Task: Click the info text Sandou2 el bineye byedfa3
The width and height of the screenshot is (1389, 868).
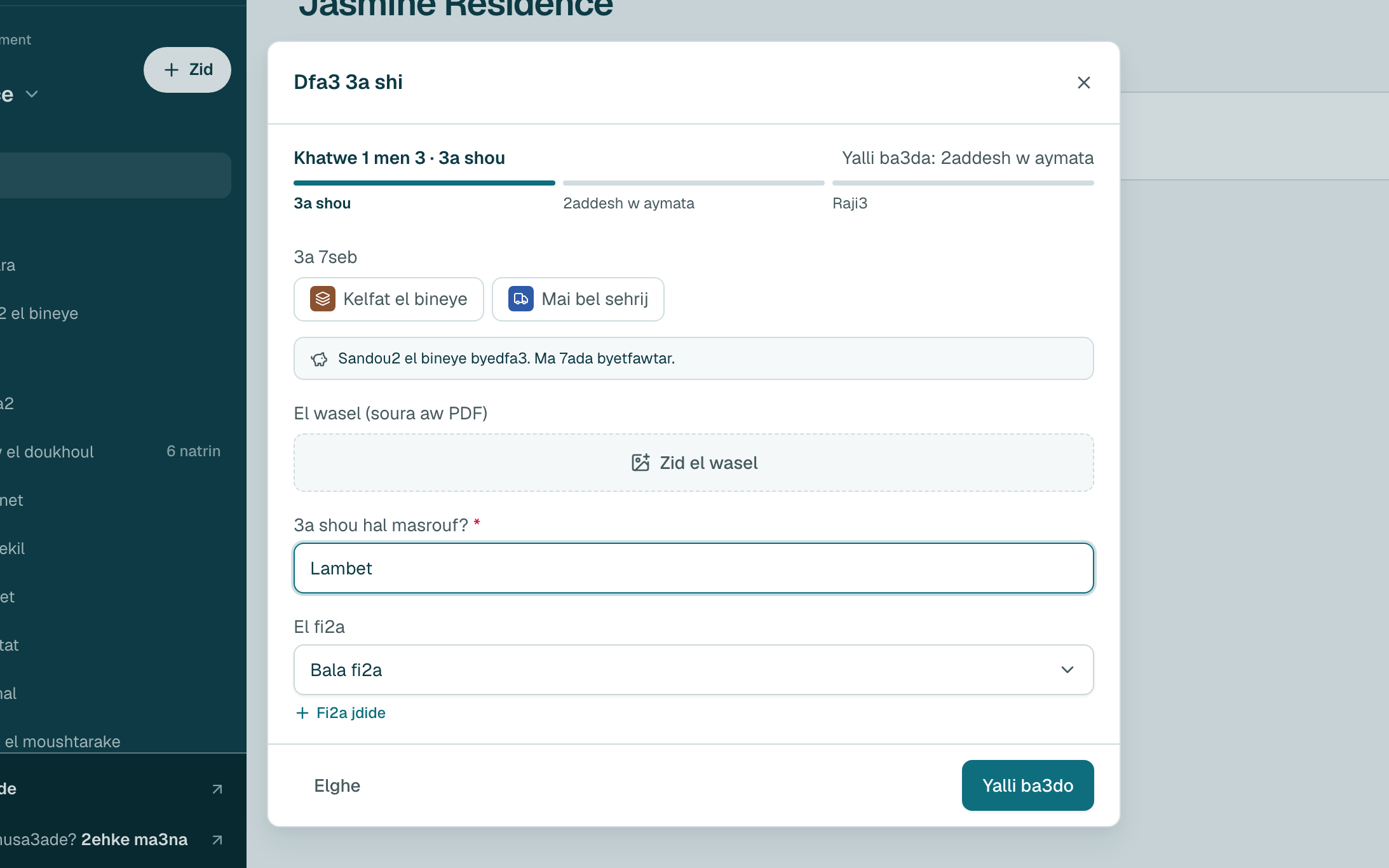Action: point(506,358)
